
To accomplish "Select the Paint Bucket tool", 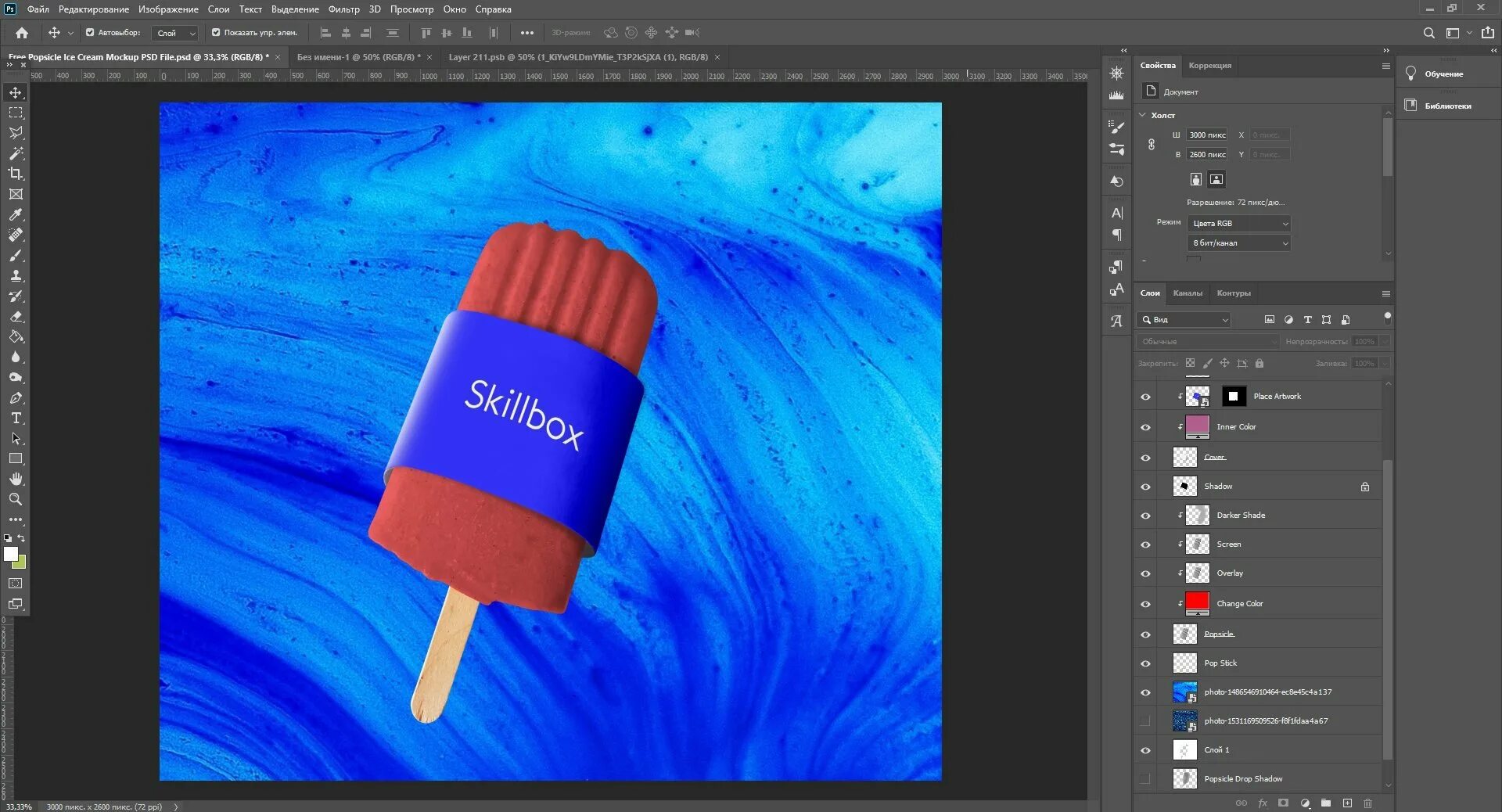I will point(16,336).
